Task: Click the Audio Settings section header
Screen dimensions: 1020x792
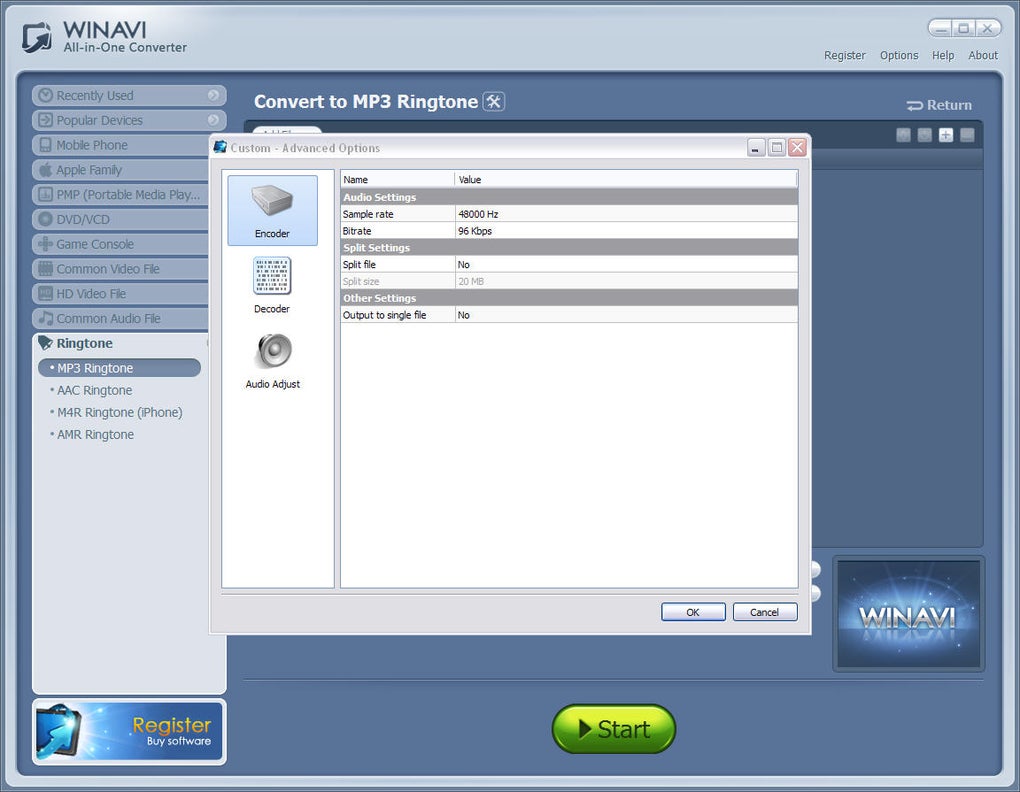Action: tap(569, 197)
